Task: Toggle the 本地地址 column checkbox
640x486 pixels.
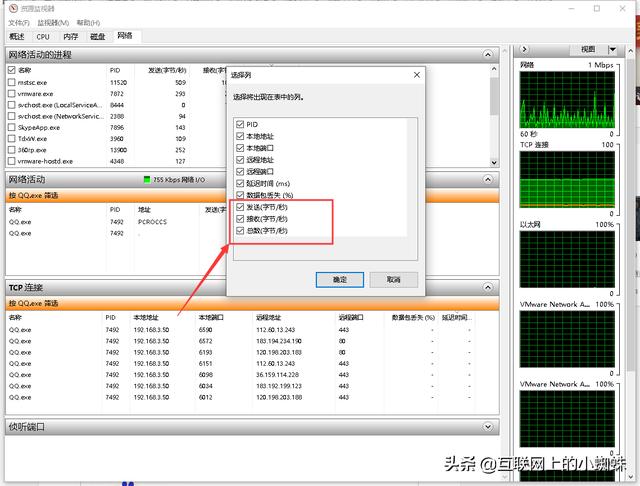Action: [240, 135]
